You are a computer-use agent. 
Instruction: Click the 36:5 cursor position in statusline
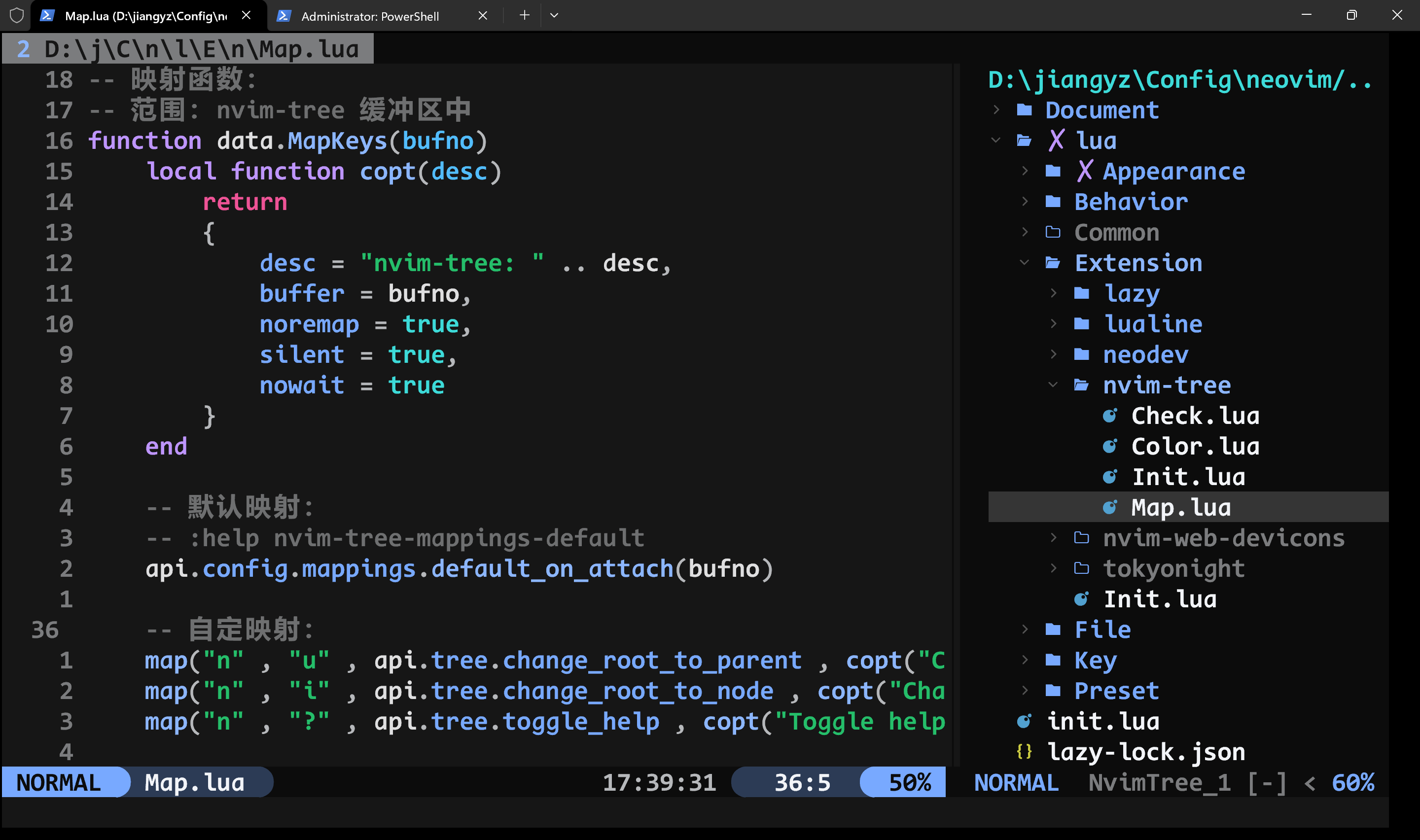pyautogui.click(x=802, y=782)
